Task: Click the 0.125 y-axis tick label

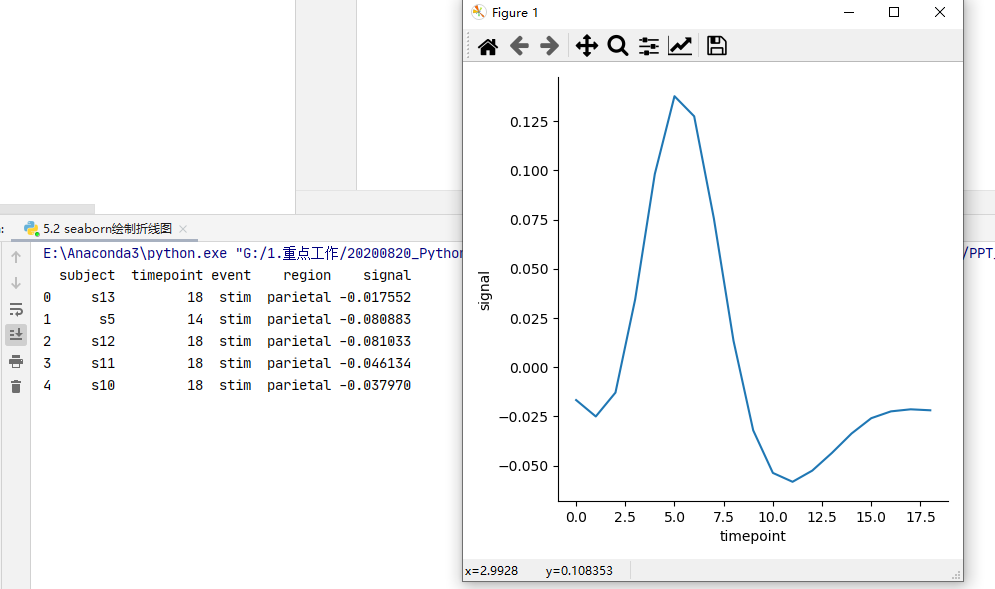Action: click(529, 122)
